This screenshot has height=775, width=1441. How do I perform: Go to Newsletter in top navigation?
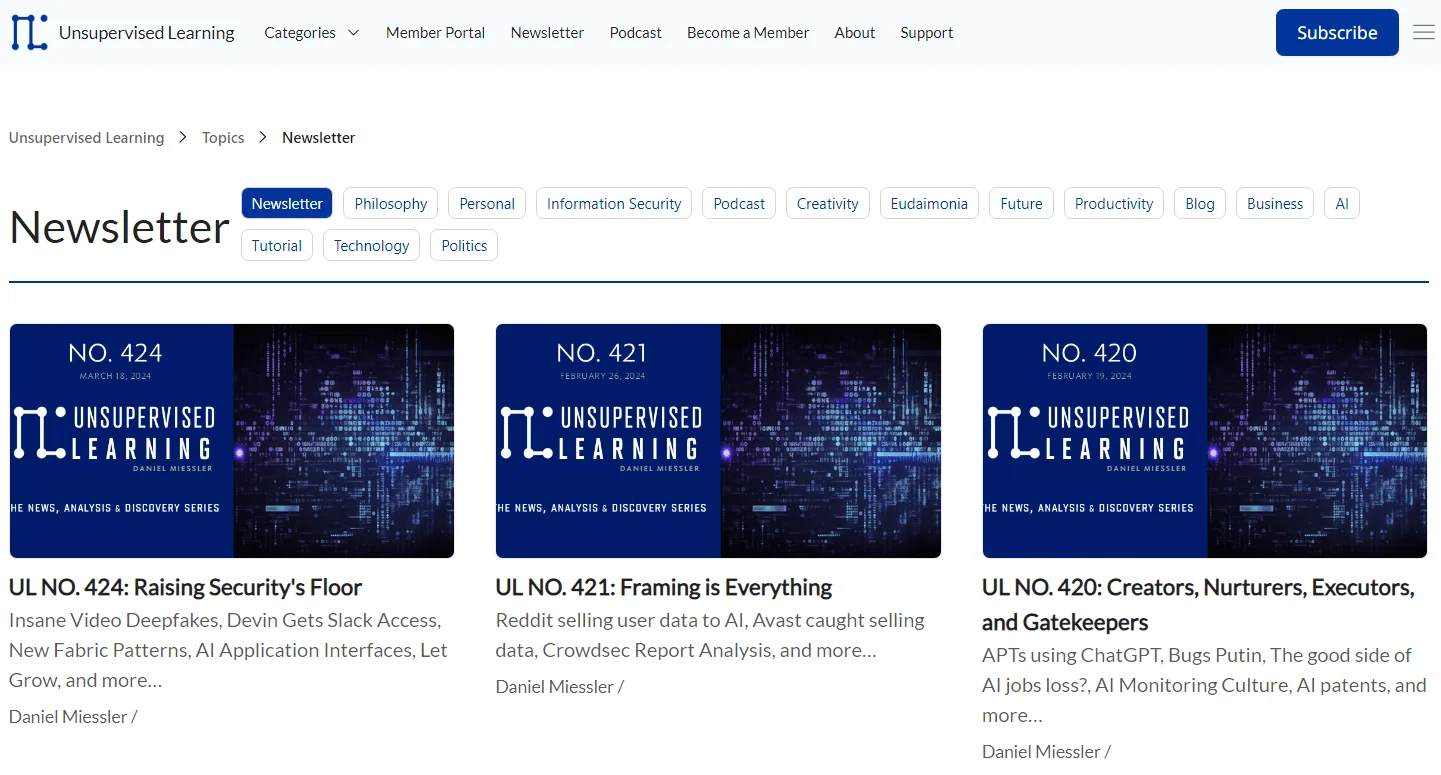pyautogui.click(x=547, y=33)
